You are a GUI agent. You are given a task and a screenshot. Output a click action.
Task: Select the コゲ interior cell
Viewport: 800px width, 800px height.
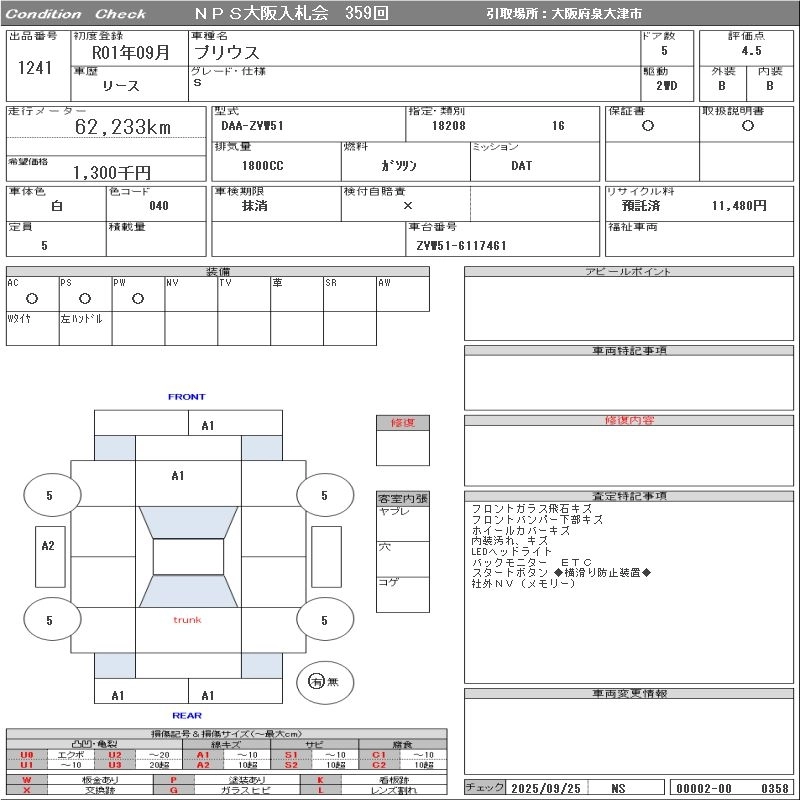pyautogui.click(x=403, y=594)
